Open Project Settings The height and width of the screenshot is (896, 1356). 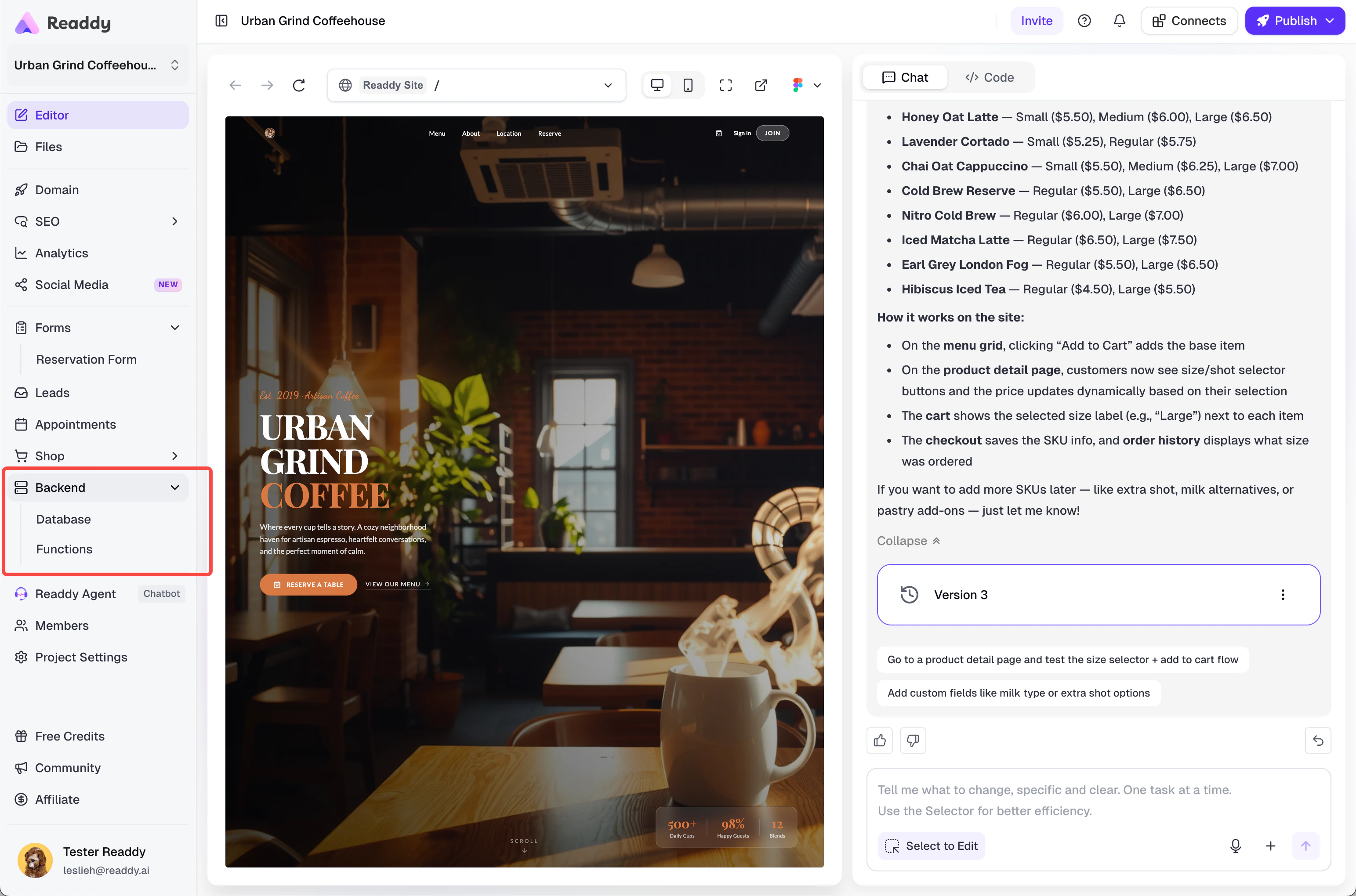97,657
